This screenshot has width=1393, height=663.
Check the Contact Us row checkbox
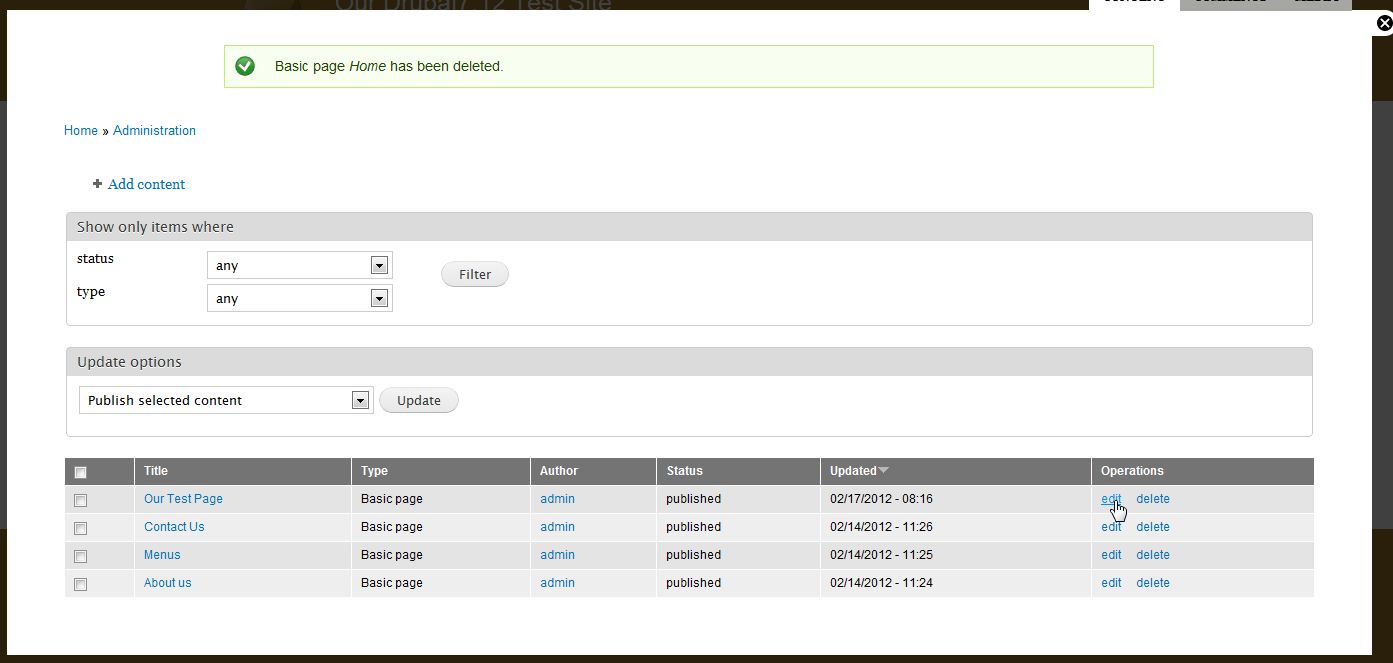point(81,528)
